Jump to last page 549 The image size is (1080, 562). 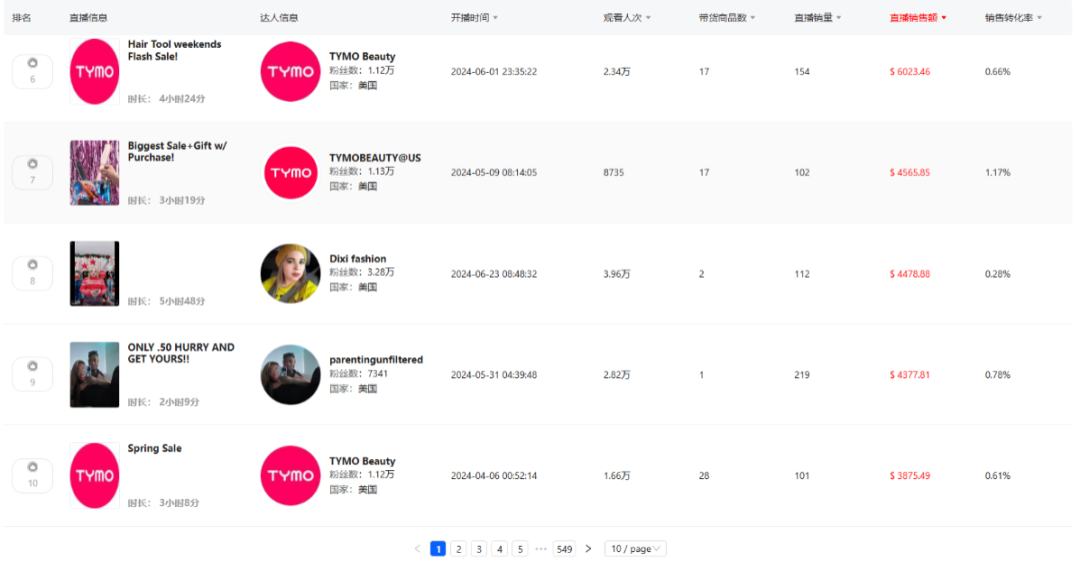(x=564, y=549)
